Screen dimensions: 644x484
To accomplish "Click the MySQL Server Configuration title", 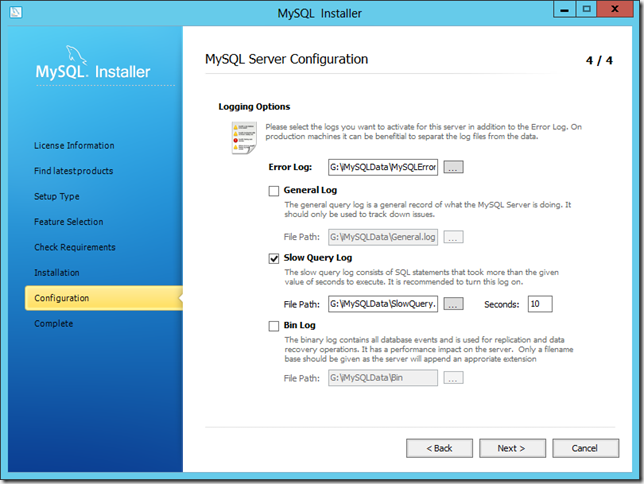I will click(287, 59).
